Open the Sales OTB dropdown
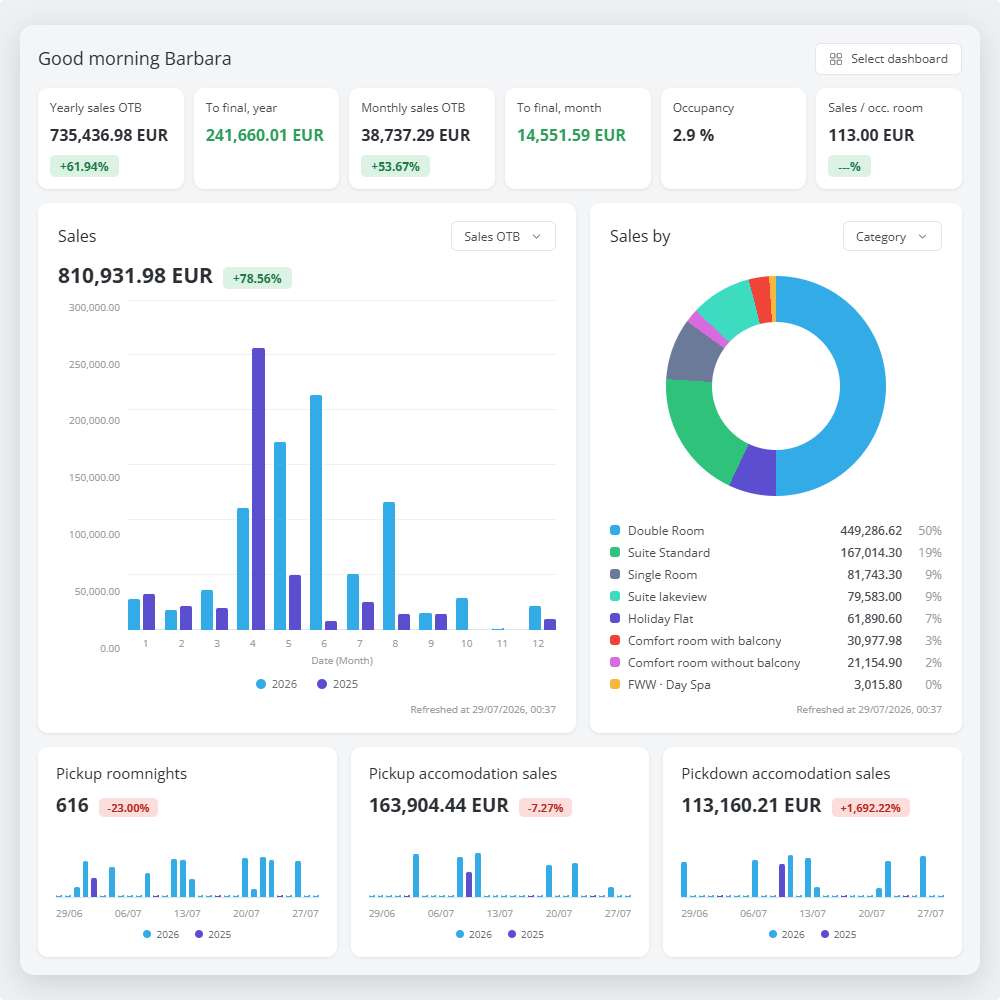The image size is (1000, 1000). [x=503, y=236]
